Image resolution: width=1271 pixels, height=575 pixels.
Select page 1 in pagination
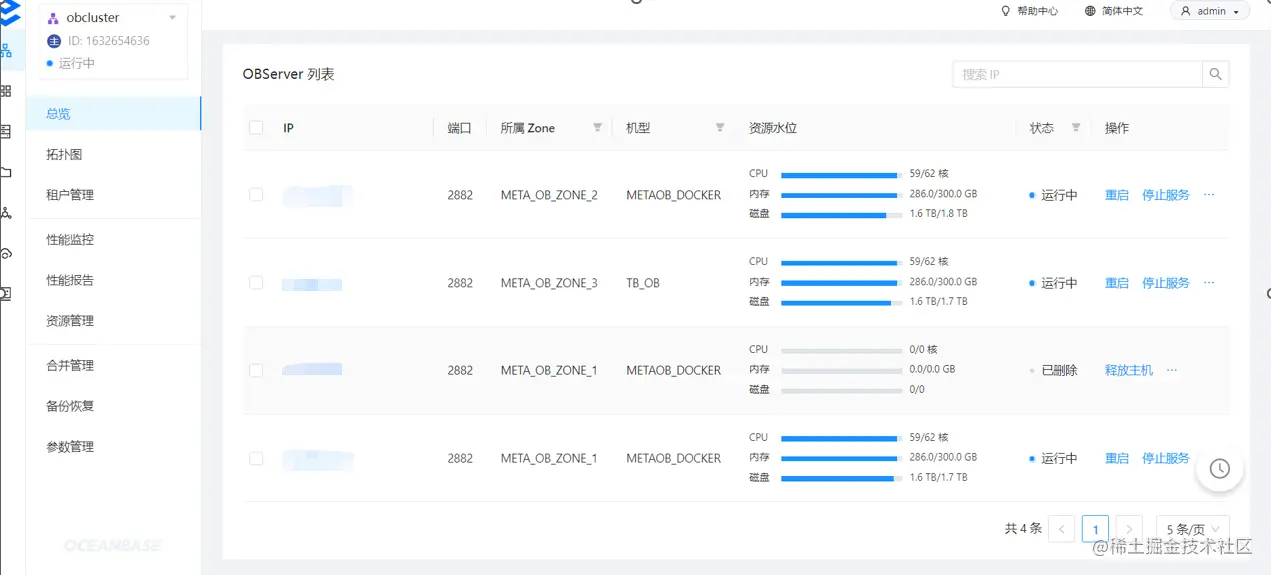point(1095,528)
